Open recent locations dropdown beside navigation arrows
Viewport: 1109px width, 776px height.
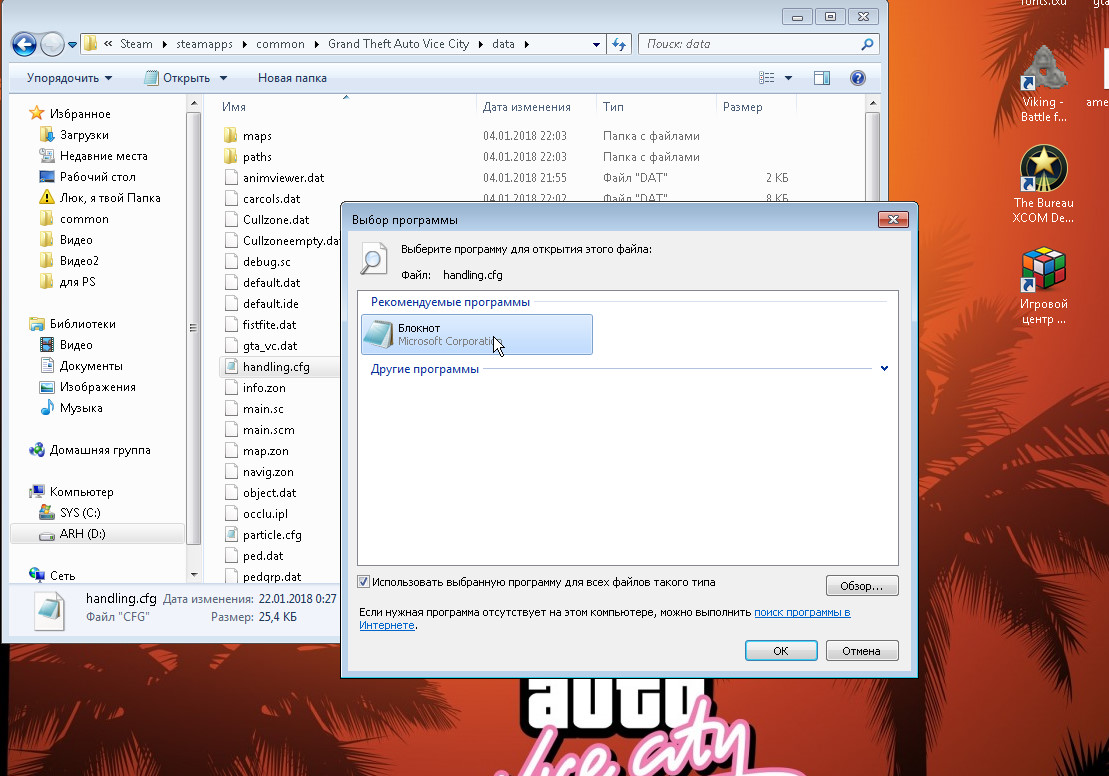click(72, 45)
